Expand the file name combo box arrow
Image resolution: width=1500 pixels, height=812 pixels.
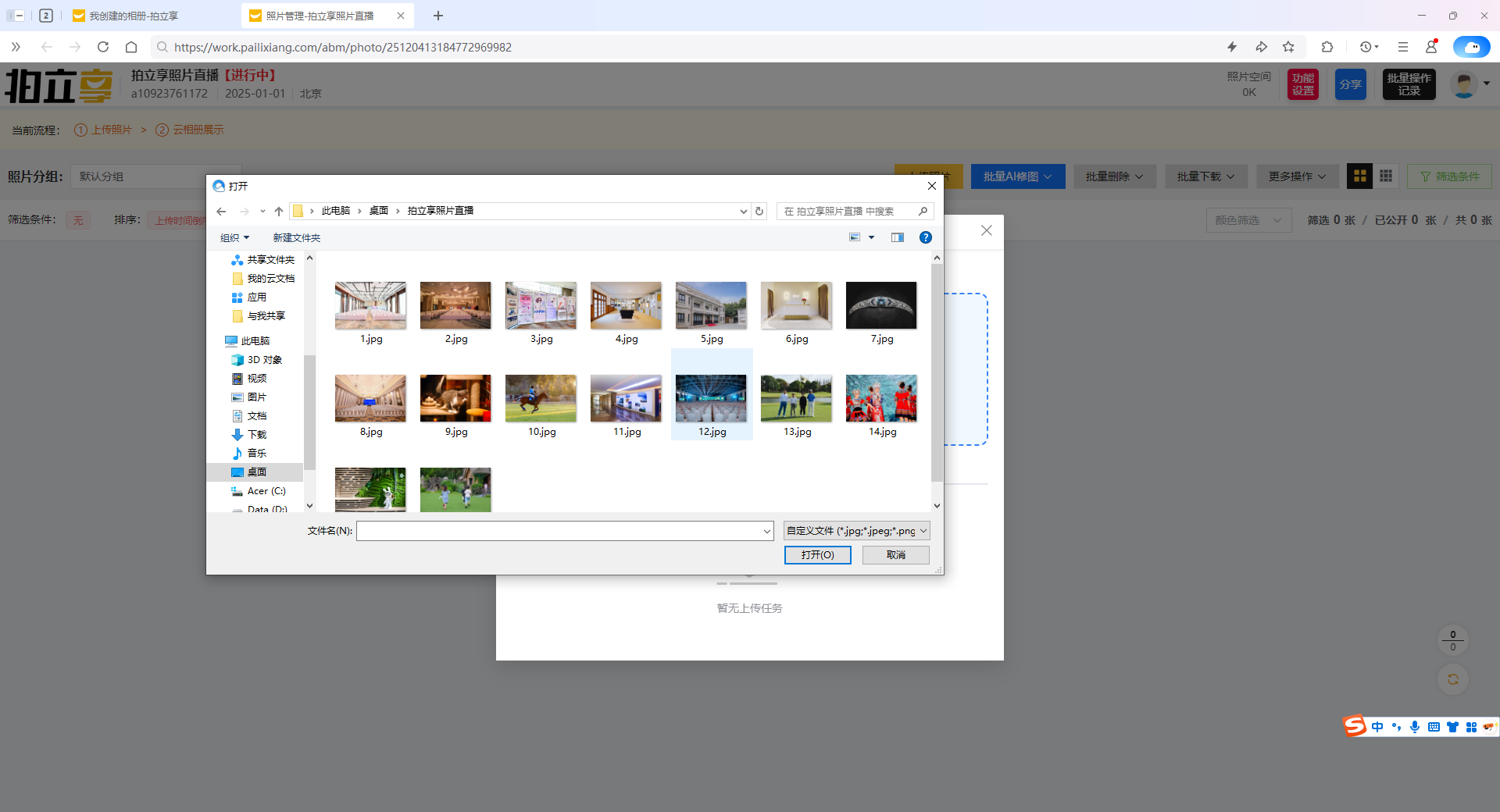click(766, 531)
